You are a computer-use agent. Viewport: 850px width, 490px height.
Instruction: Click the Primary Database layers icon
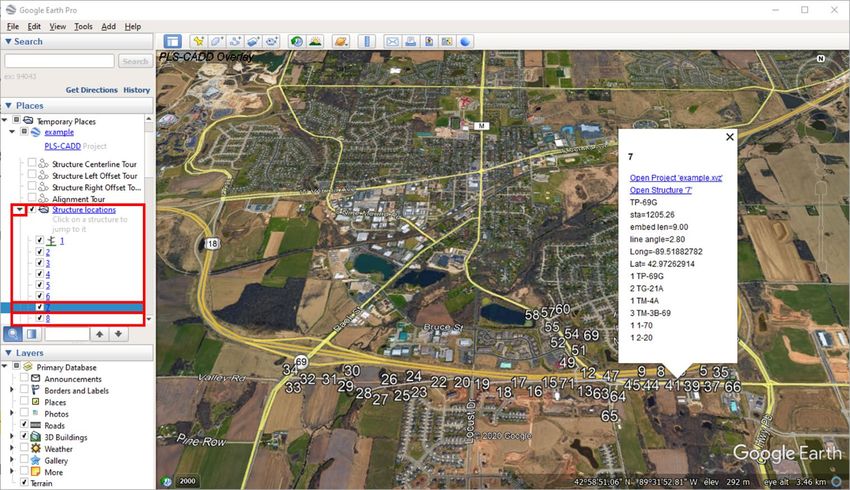tap(28, 367)
